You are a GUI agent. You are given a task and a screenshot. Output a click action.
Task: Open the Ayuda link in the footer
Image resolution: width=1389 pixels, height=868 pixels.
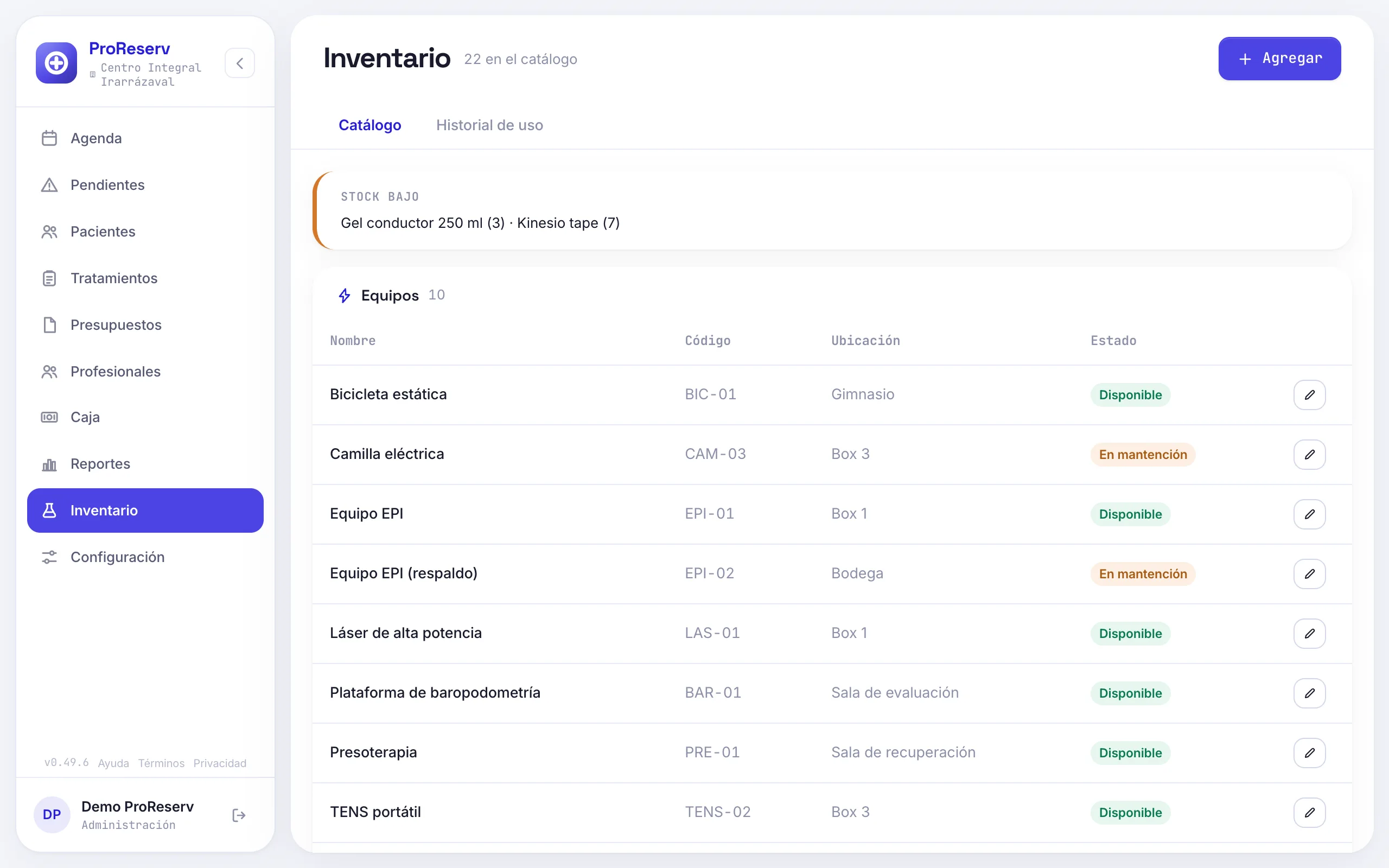pos(113,763)
